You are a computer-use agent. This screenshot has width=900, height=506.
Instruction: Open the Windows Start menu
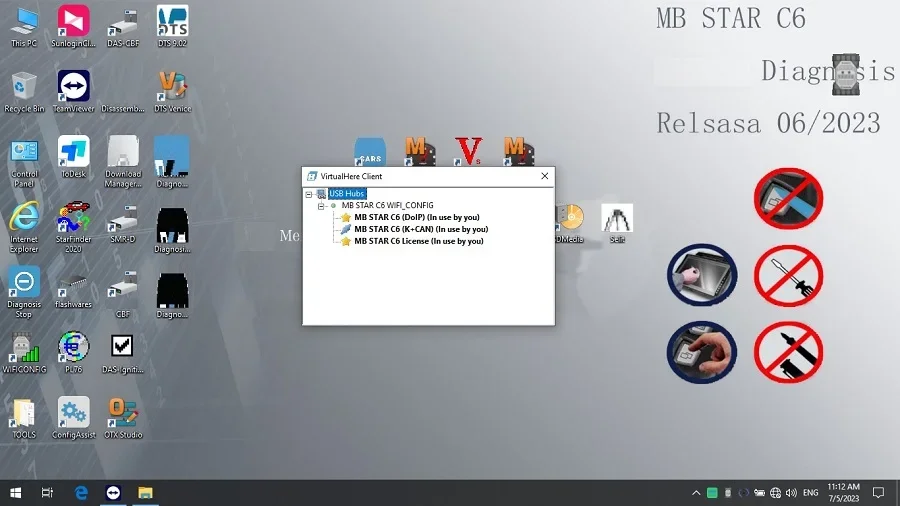pyautogui.click(x=15, y=493)
